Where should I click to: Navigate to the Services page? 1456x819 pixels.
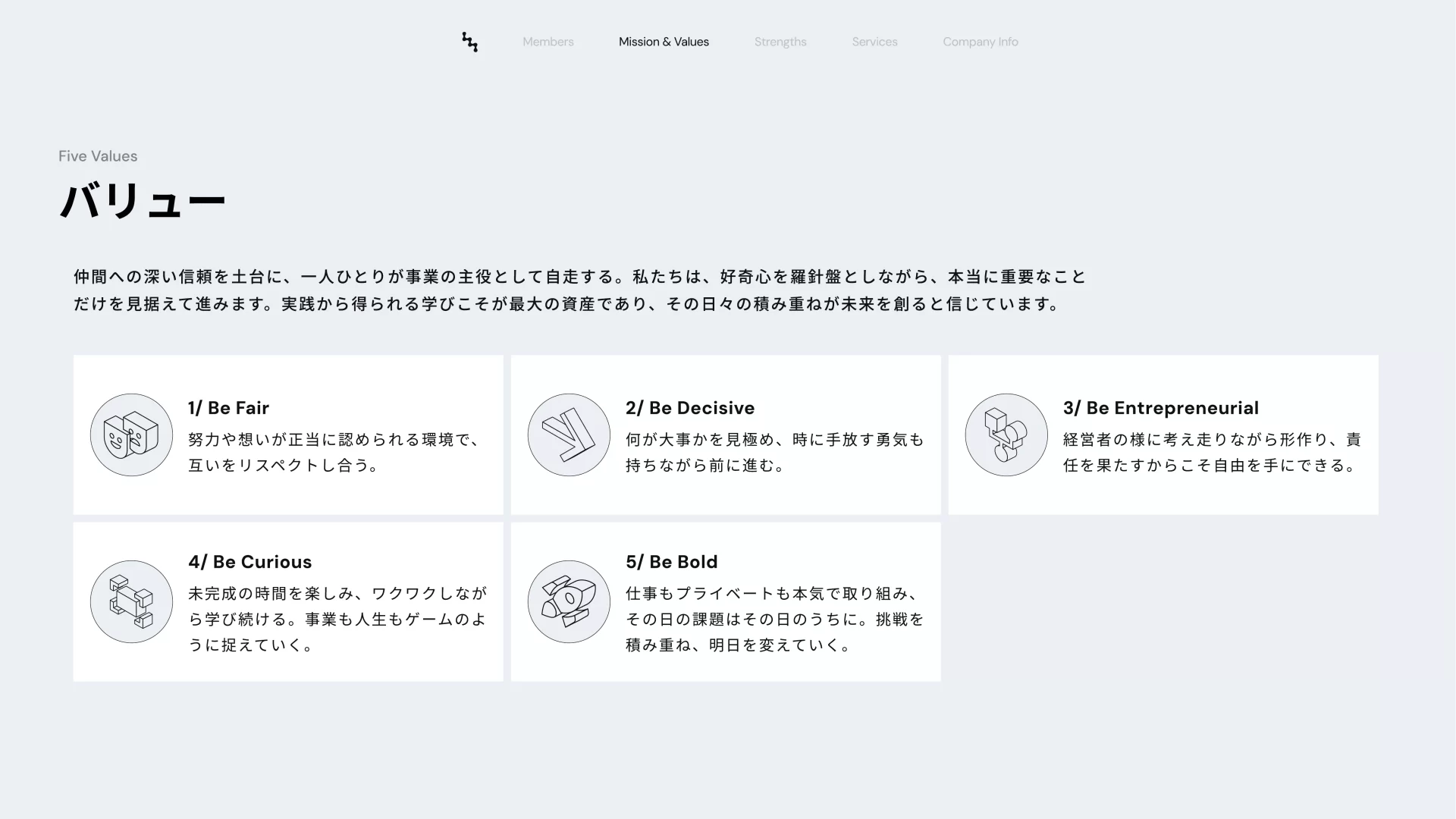coord(875,42)
